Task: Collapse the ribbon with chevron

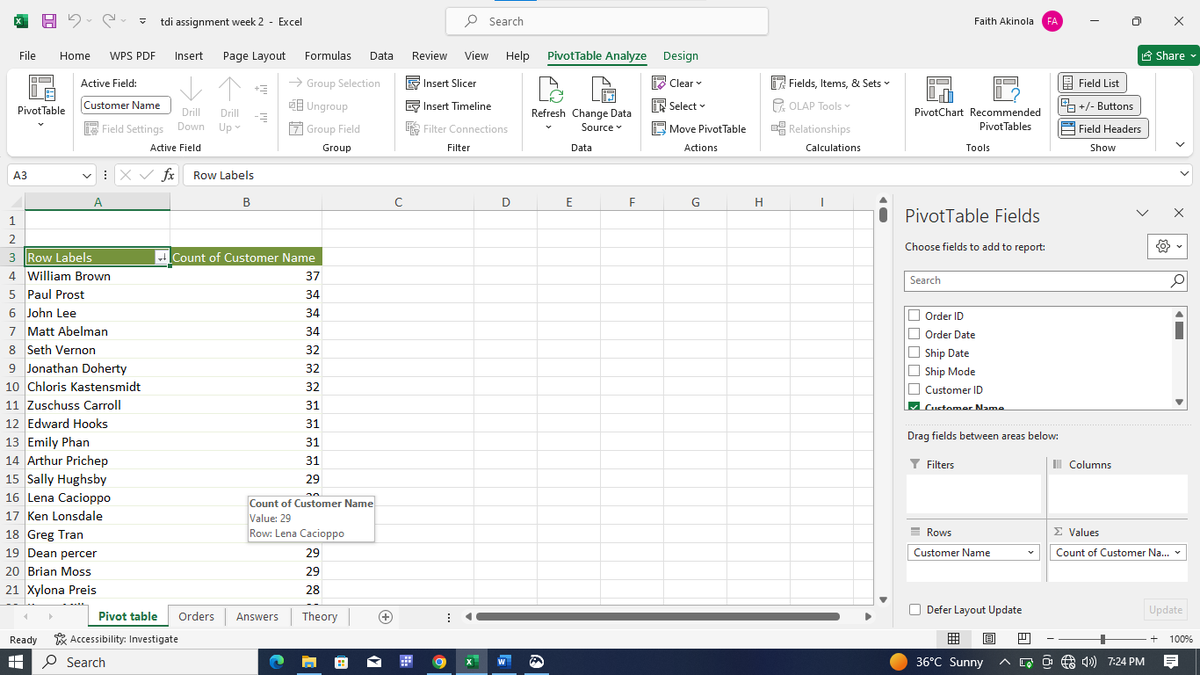Action: [1181, 147]
